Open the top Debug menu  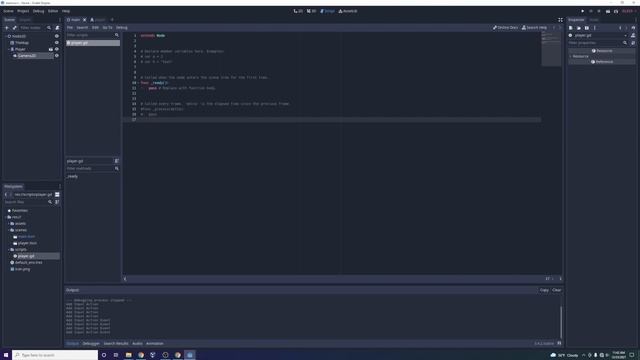pyautogui.click(x=38, y=11)
